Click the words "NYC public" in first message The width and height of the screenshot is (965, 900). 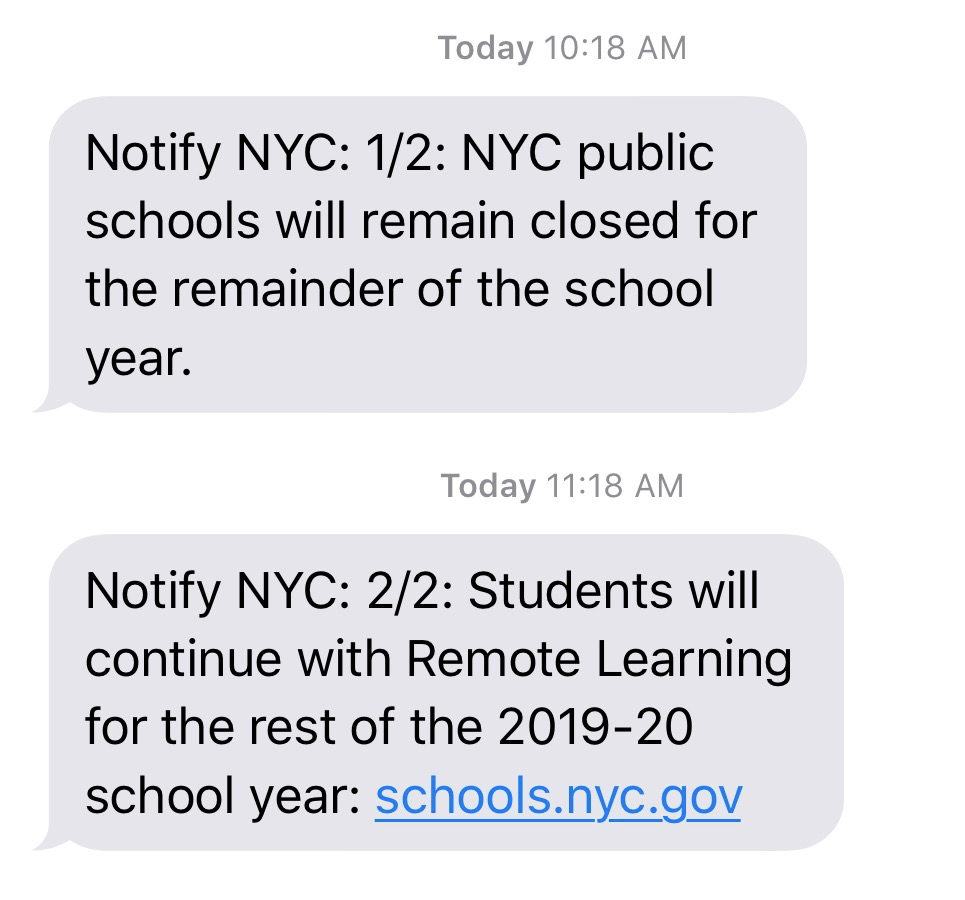(588, 155)
